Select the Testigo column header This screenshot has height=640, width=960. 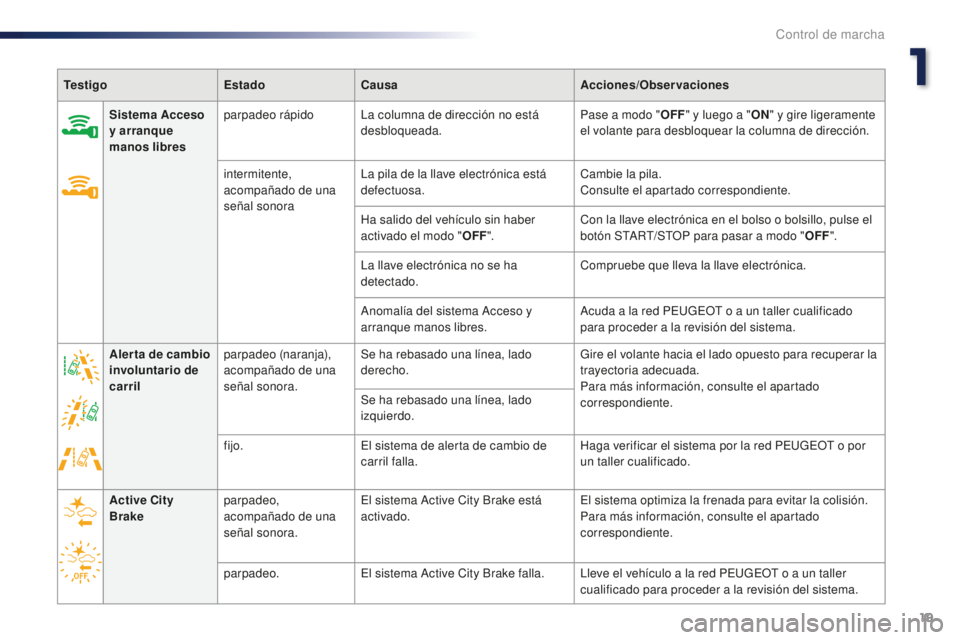pos(85,85)
